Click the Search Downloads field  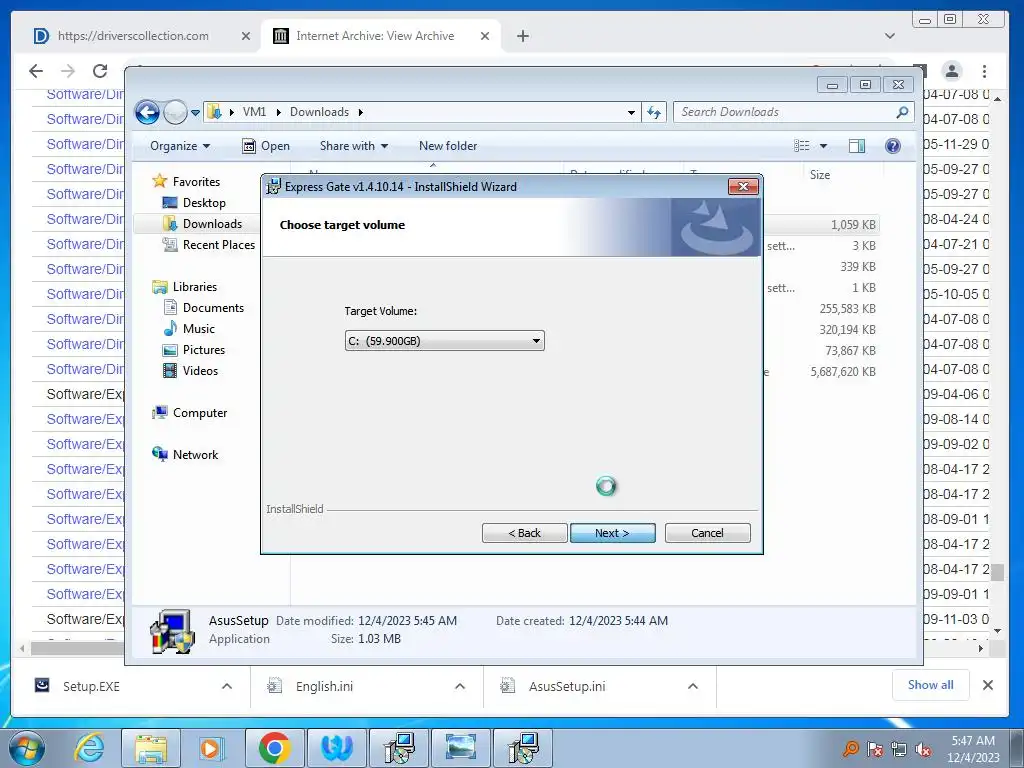tap(784, 112)
